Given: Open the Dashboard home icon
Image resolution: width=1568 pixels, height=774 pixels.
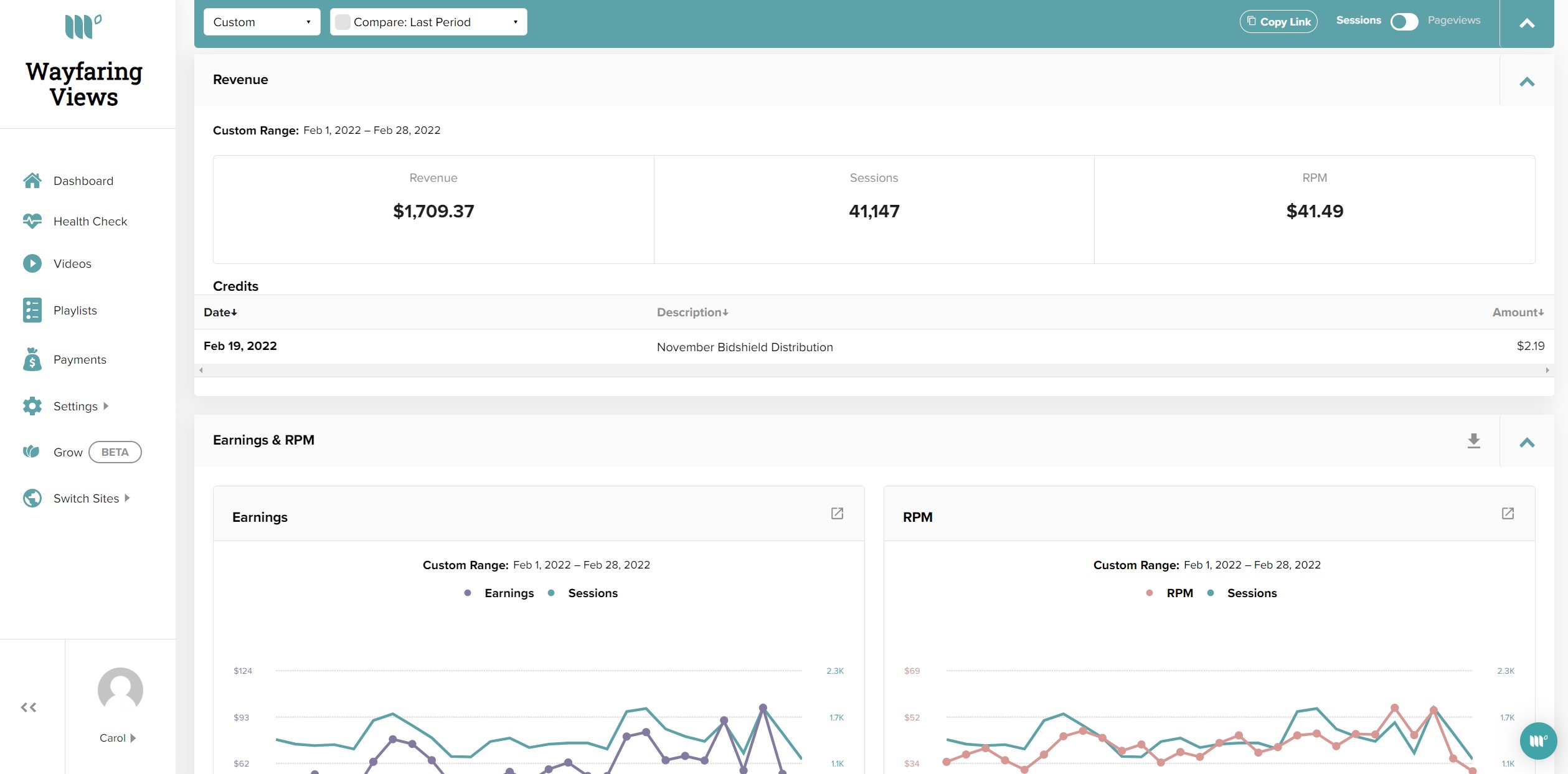Looking at the screenshot, I should [32, 181].
